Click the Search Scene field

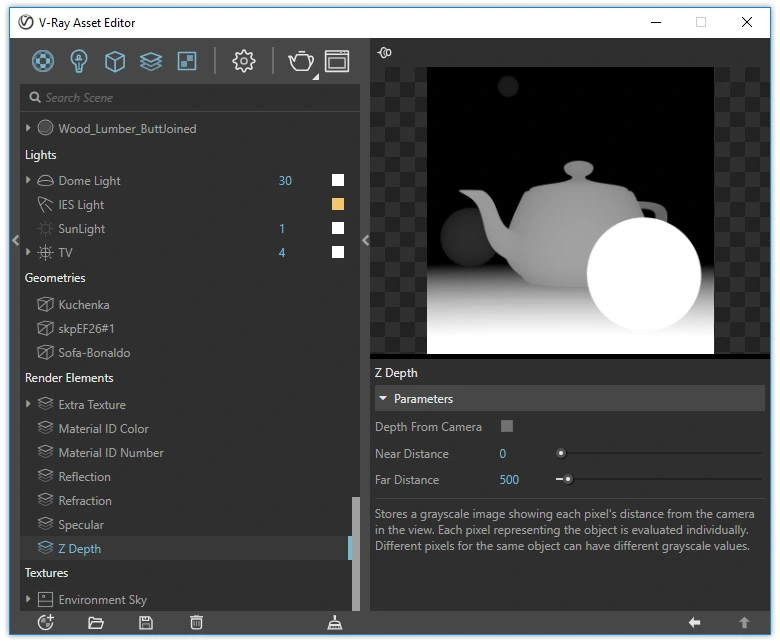190,97
